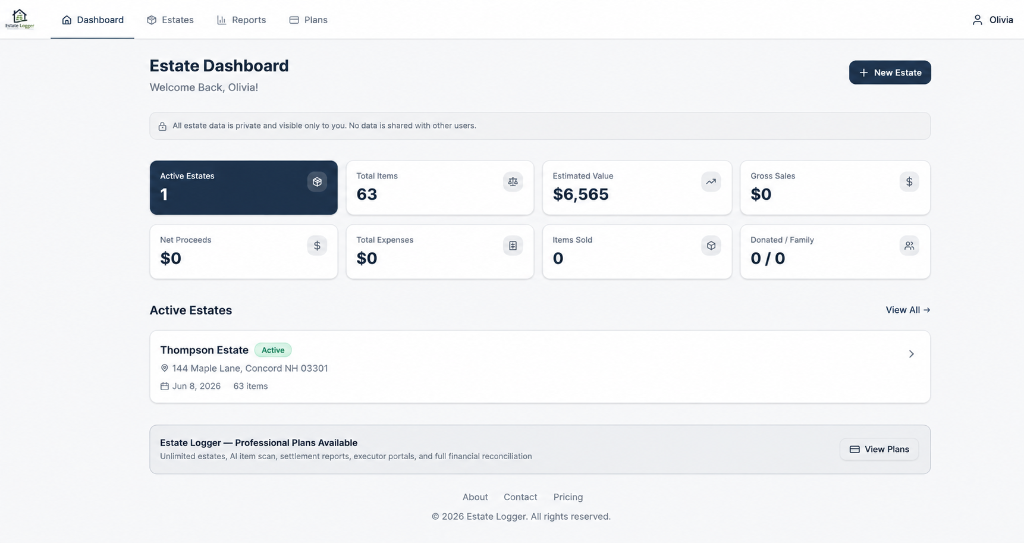
Task: Click the lock icon in privacy notice
Action: pyautogui.click(x=163, y=126)
